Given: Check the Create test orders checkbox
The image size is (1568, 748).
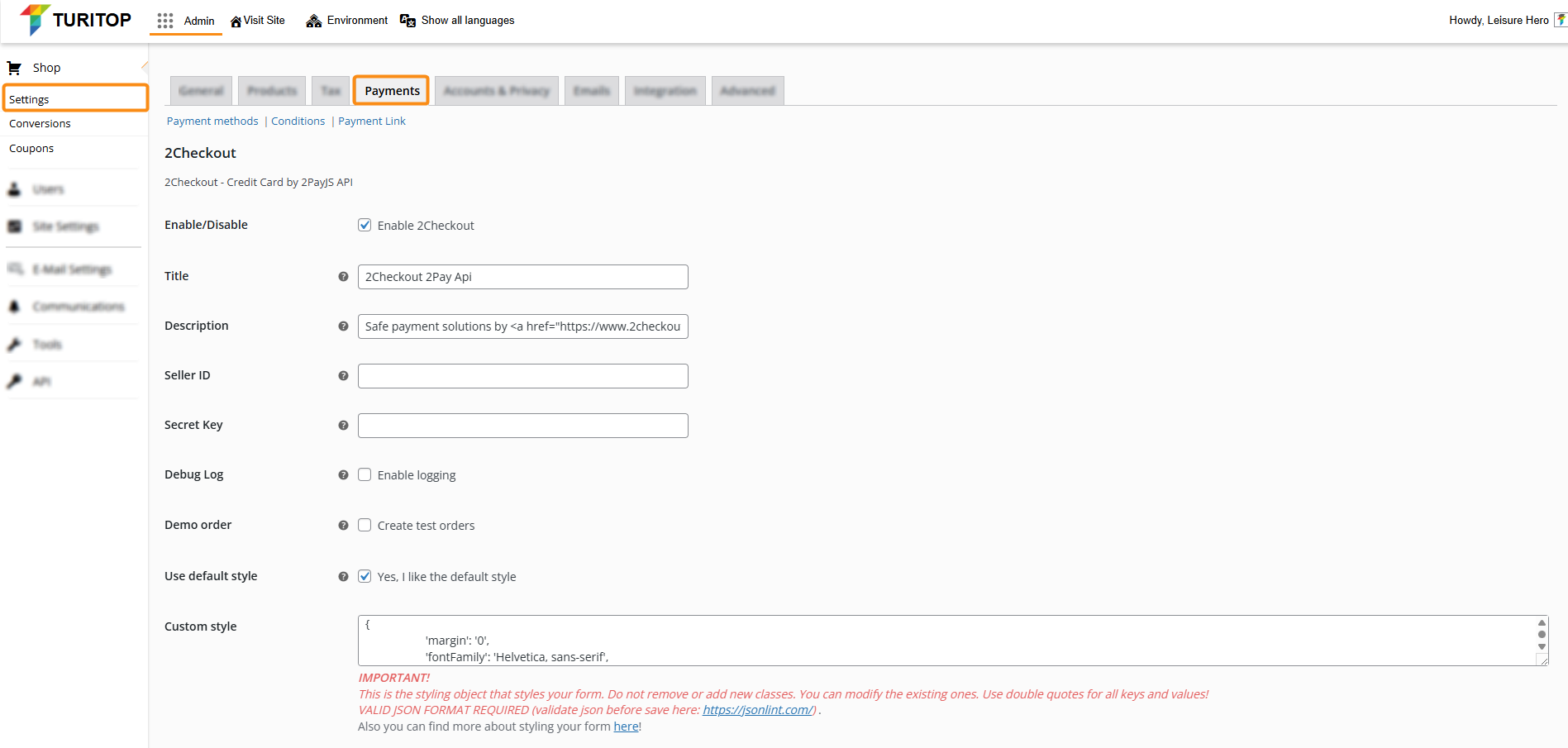Looking at the screenshot, I should tap(365, 525).
